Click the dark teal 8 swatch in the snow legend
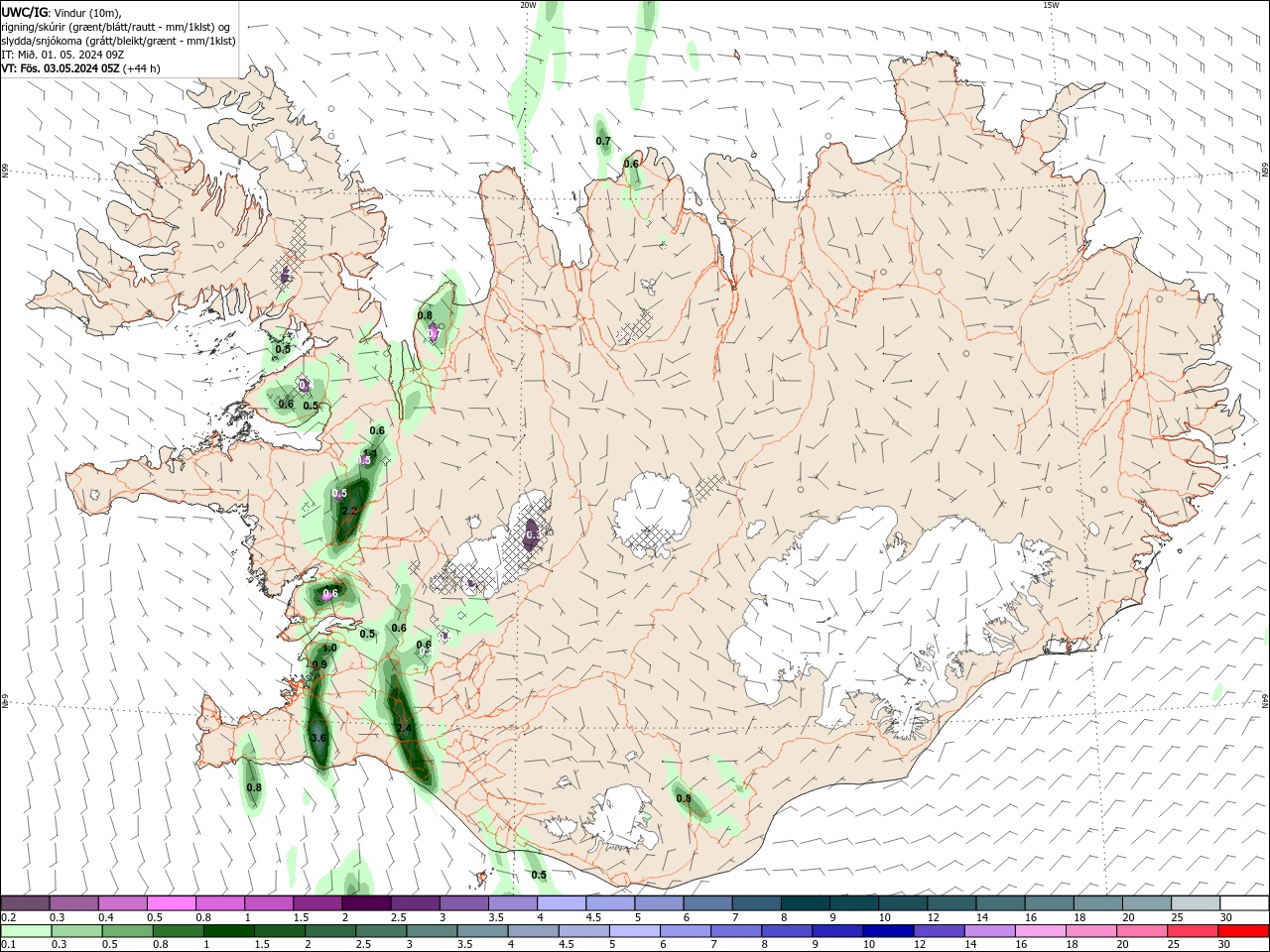The height and width of the screenshot is (952, 1270). coord(806,903)
